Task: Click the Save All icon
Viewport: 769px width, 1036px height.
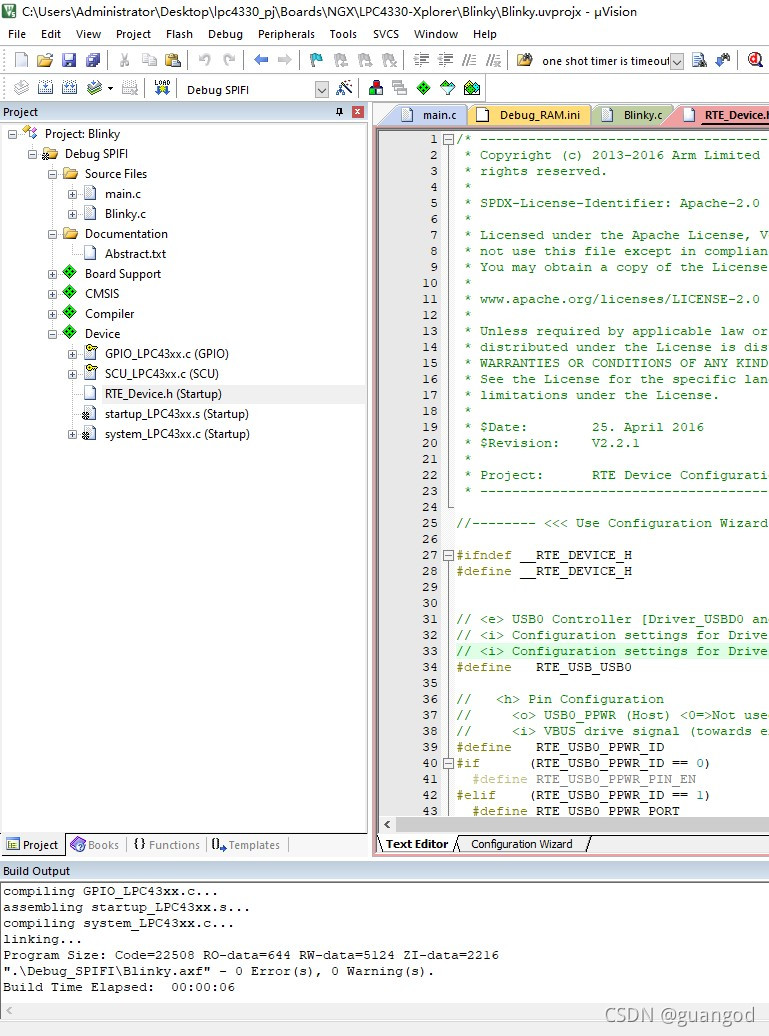Action: pyautogui.click(x=93, y=60)
